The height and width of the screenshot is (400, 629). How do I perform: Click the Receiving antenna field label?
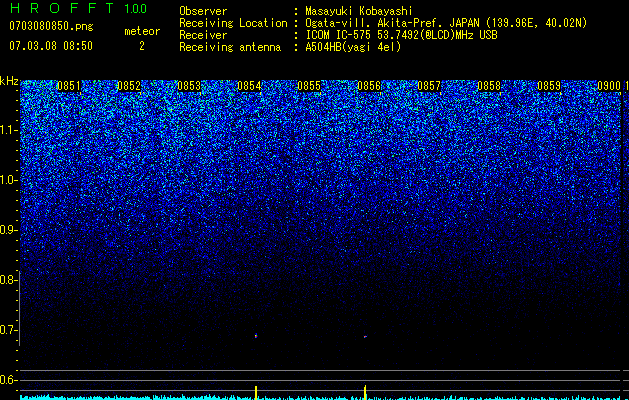point(230,47)
